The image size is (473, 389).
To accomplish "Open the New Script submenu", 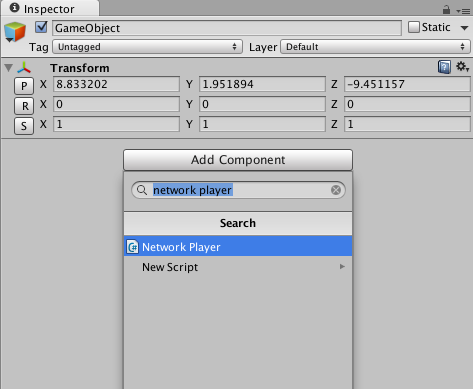I will (238, 267).
